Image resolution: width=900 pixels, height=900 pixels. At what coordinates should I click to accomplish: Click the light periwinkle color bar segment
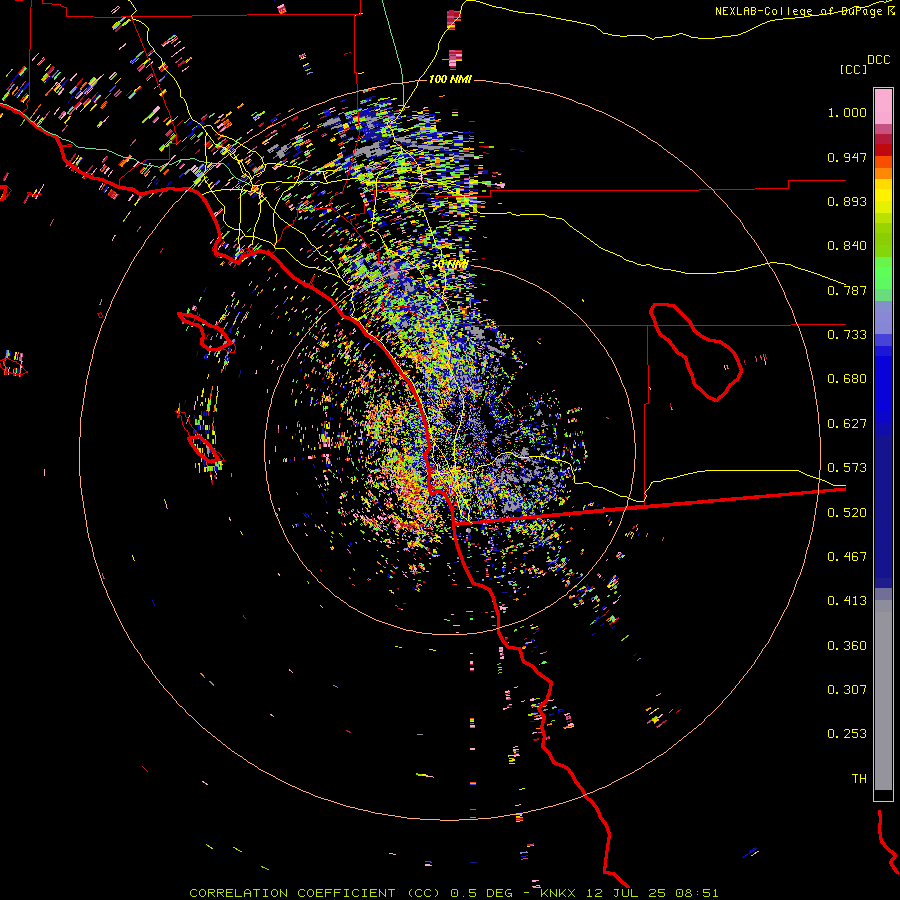[x=883, y=318]
